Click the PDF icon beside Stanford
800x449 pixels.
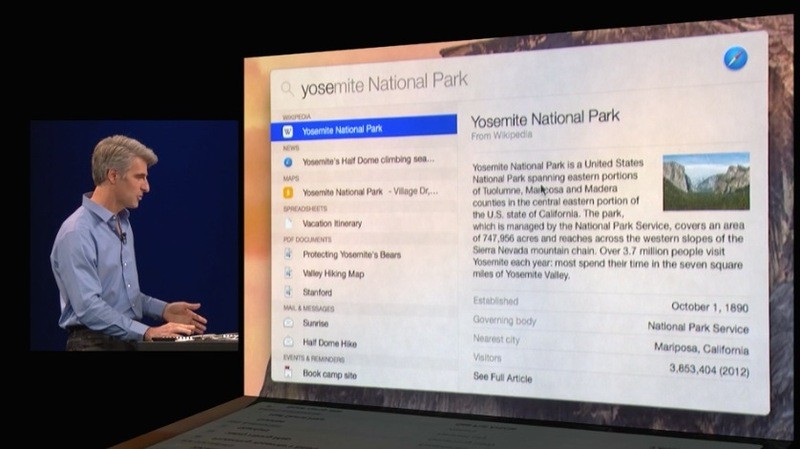(288, 292)
